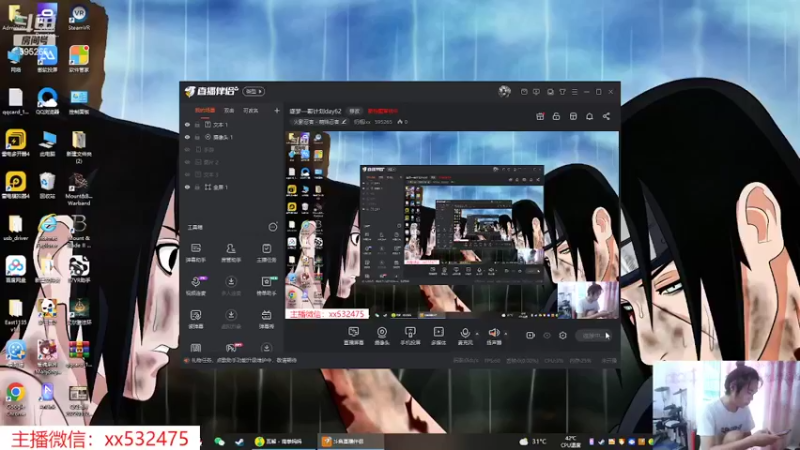Show the hidden 图片 2 source with its eye icon
The width and height of the screenshot is (800, 450).
[x=187, y=162]
